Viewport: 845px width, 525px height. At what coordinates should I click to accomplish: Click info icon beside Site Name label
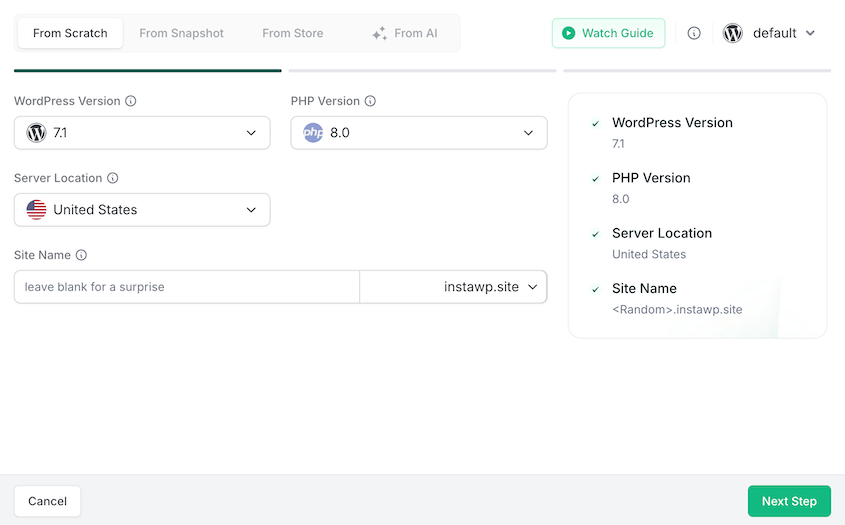coord(81,255)
